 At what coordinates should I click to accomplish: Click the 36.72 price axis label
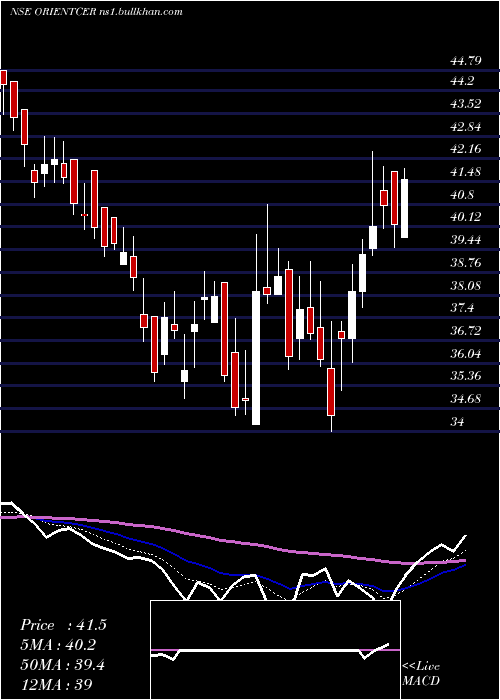click(466, 331)
